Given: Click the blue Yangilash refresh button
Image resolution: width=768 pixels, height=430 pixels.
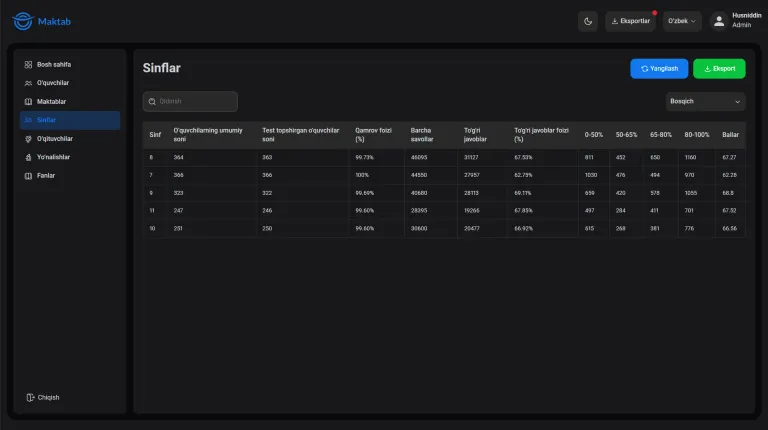Looking at the screenshot, I should (x=659, y=69).
